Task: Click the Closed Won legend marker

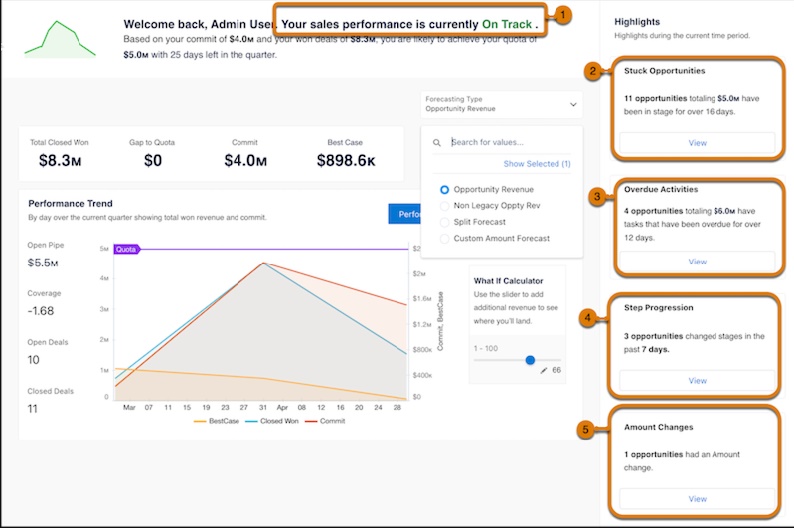Action: click(x=251, y=421)
